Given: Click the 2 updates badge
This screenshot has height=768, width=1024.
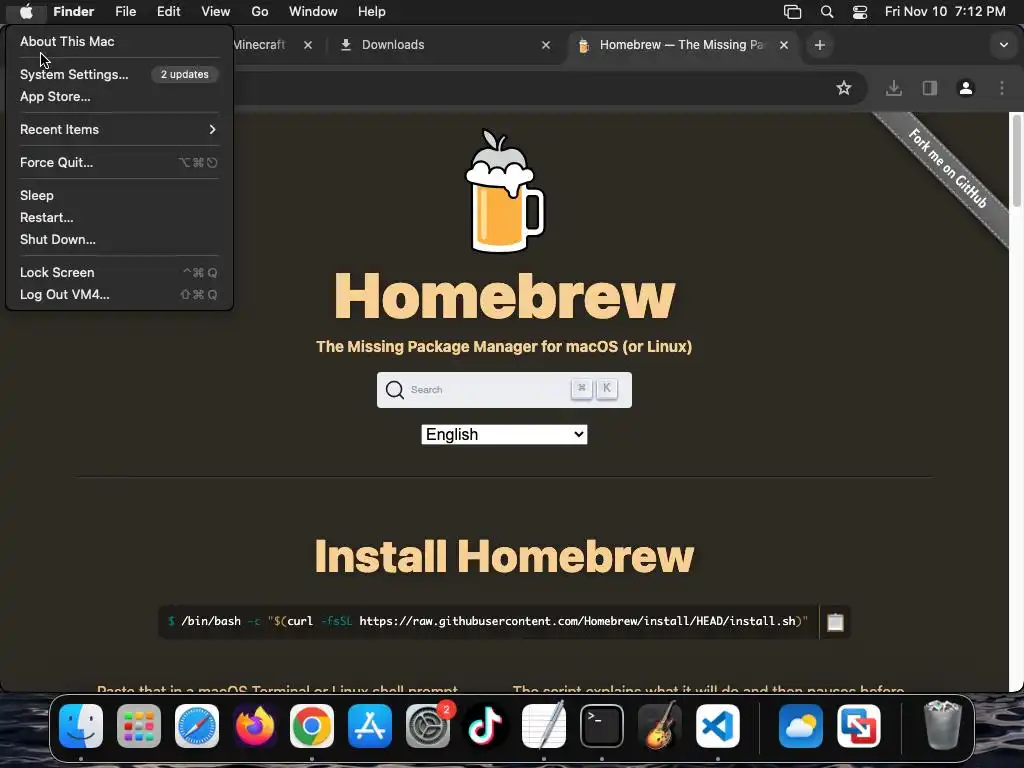Looking at the screenshot, I should click(185, 74).
